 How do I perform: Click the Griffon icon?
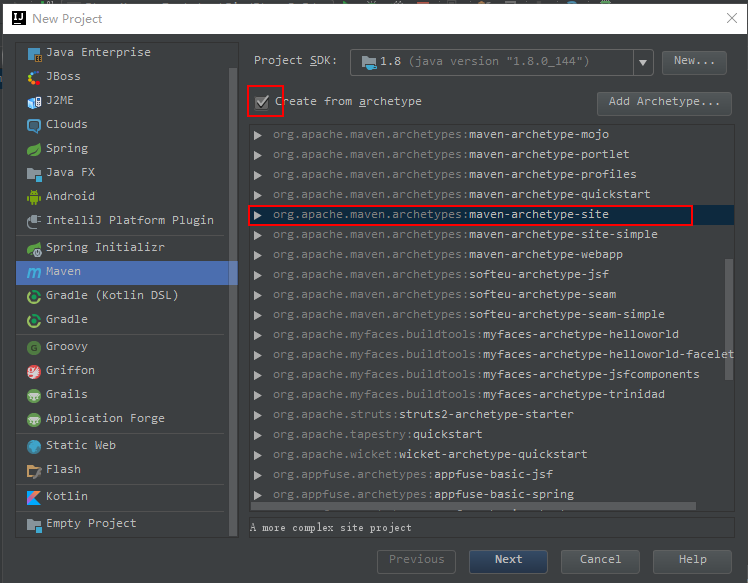[34, 372]
